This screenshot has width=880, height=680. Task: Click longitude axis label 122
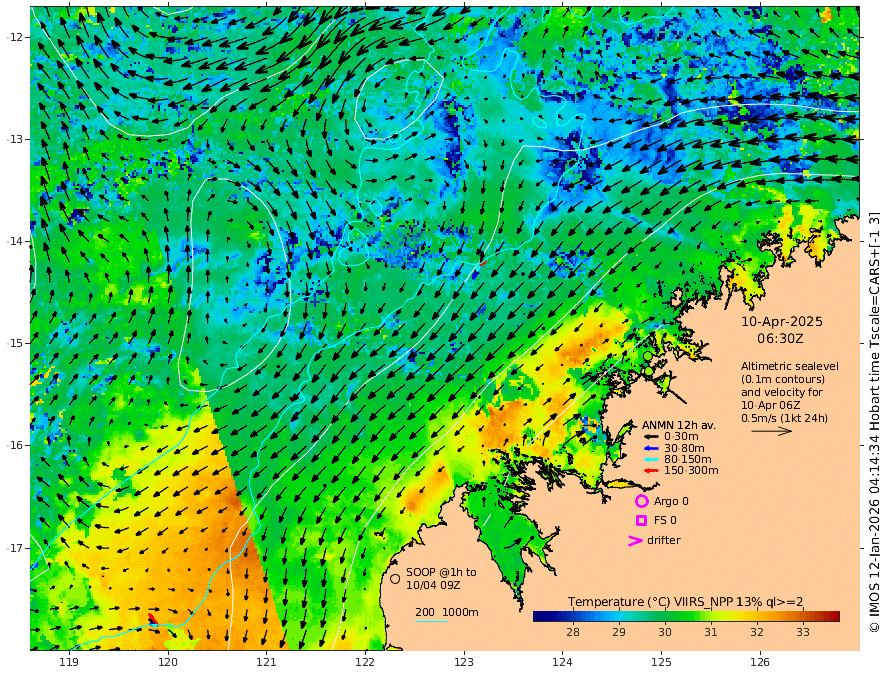365,662
